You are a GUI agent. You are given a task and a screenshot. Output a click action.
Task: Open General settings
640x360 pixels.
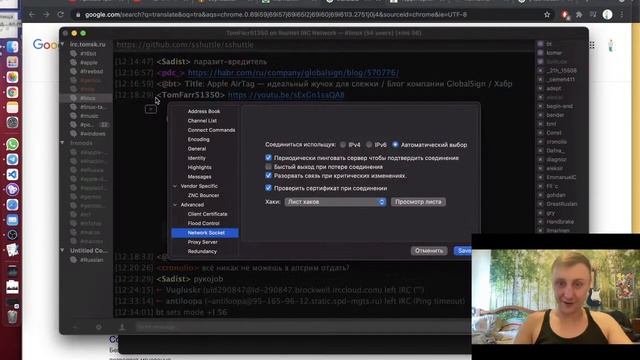[x=197, y=149]
